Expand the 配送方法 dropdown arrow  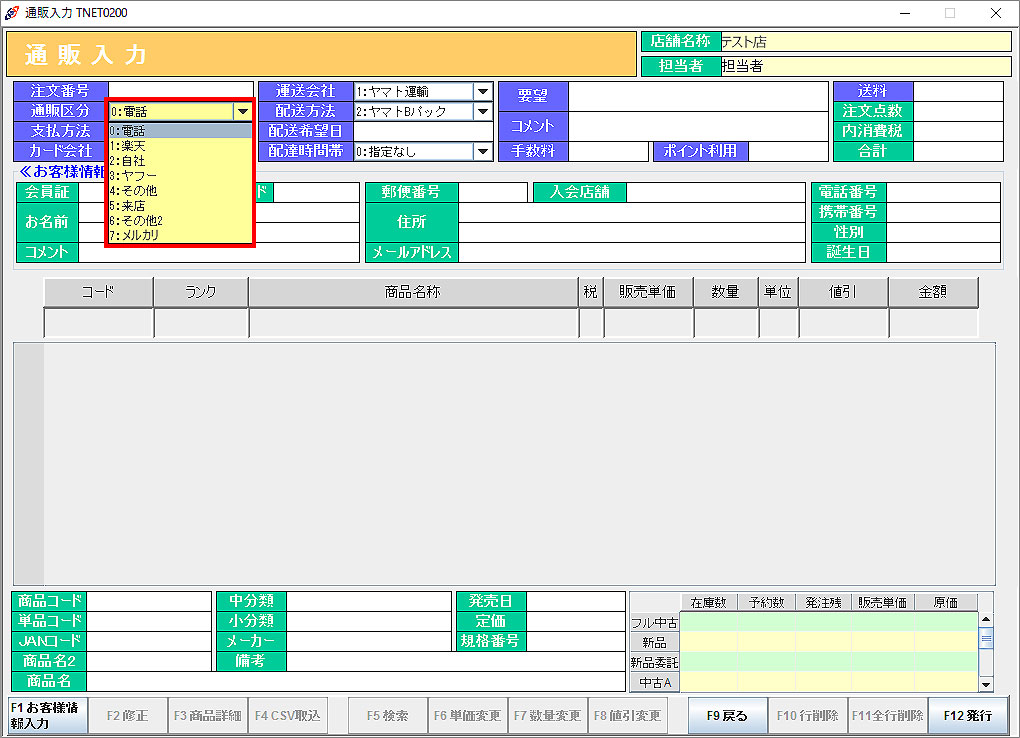[x=483, y=112]
